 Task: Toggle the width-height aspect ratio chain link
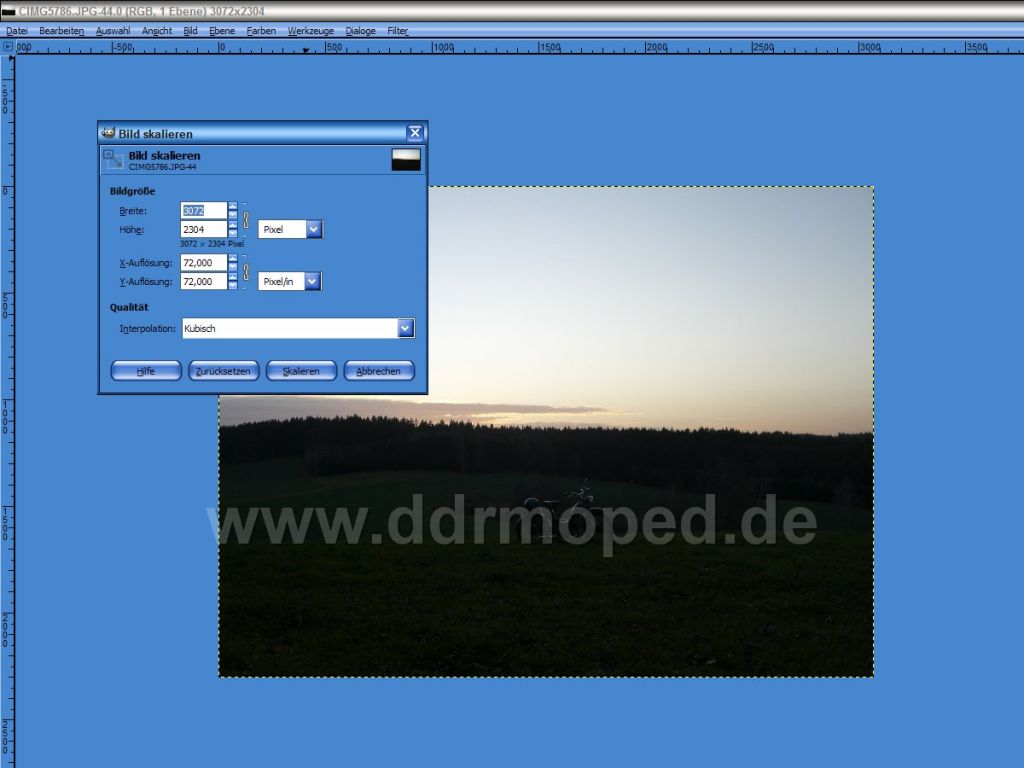246,220
